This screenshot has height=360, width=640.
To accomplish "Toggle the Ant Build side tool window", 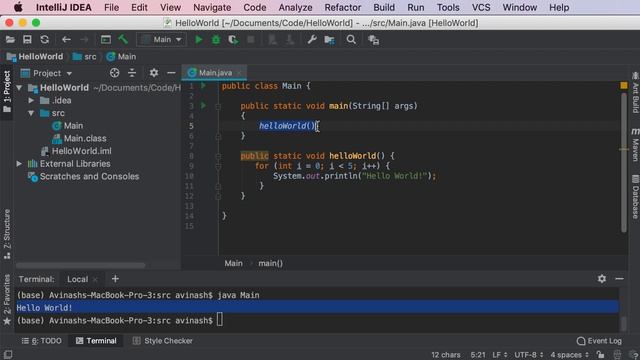I will point(635,92).
